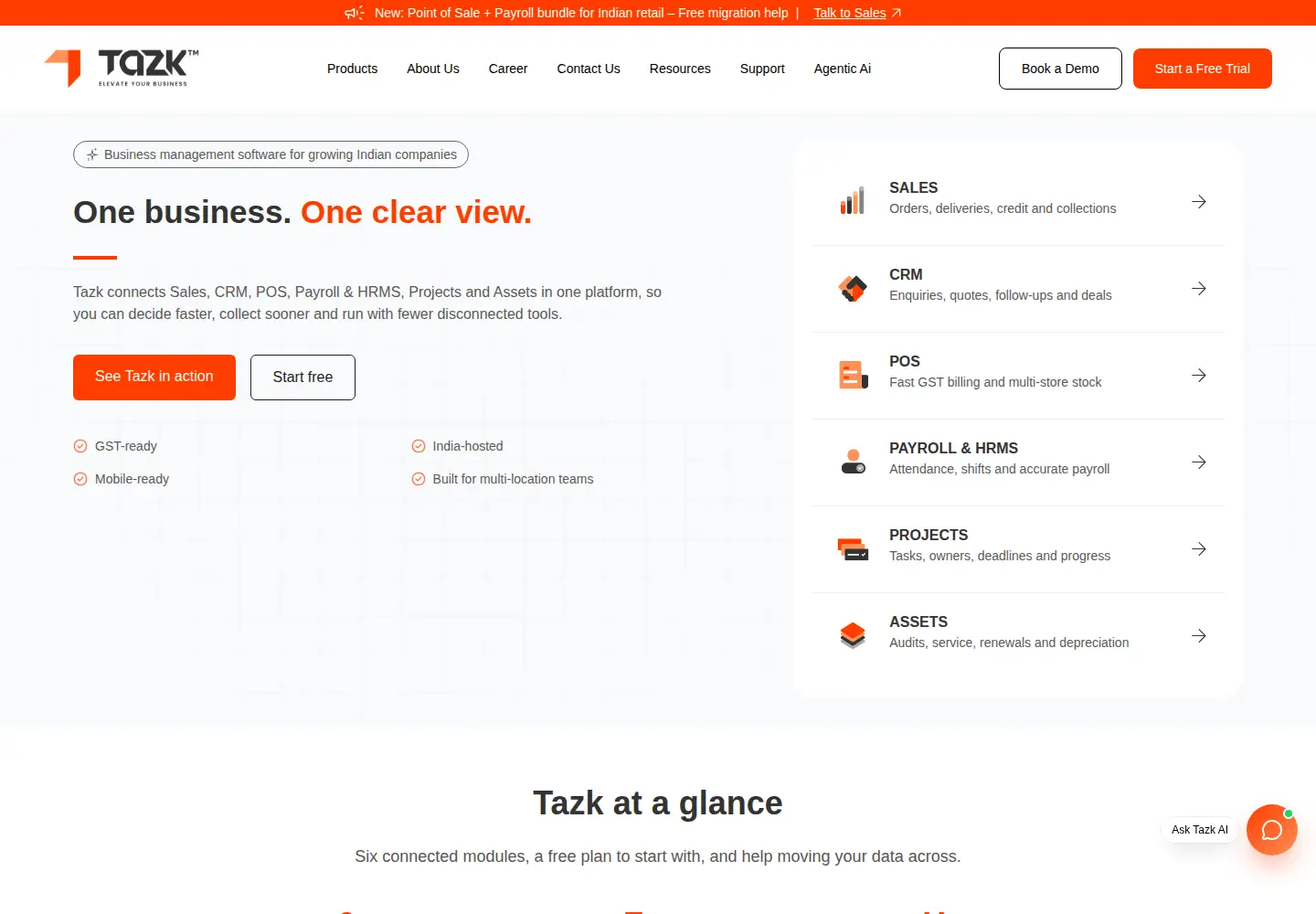Click 'Attendance, shifts and accurate payroll' text
Screen dimensions: 1316x914
click(x=1000, y=469)
